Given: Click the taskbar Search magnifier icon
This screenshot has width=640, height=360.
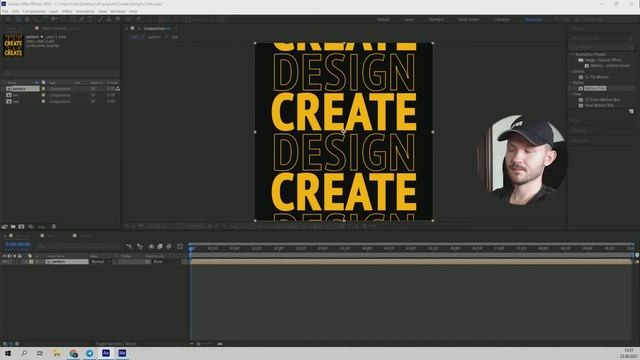Looking at the screenshot, I should [x=24, y=353].
